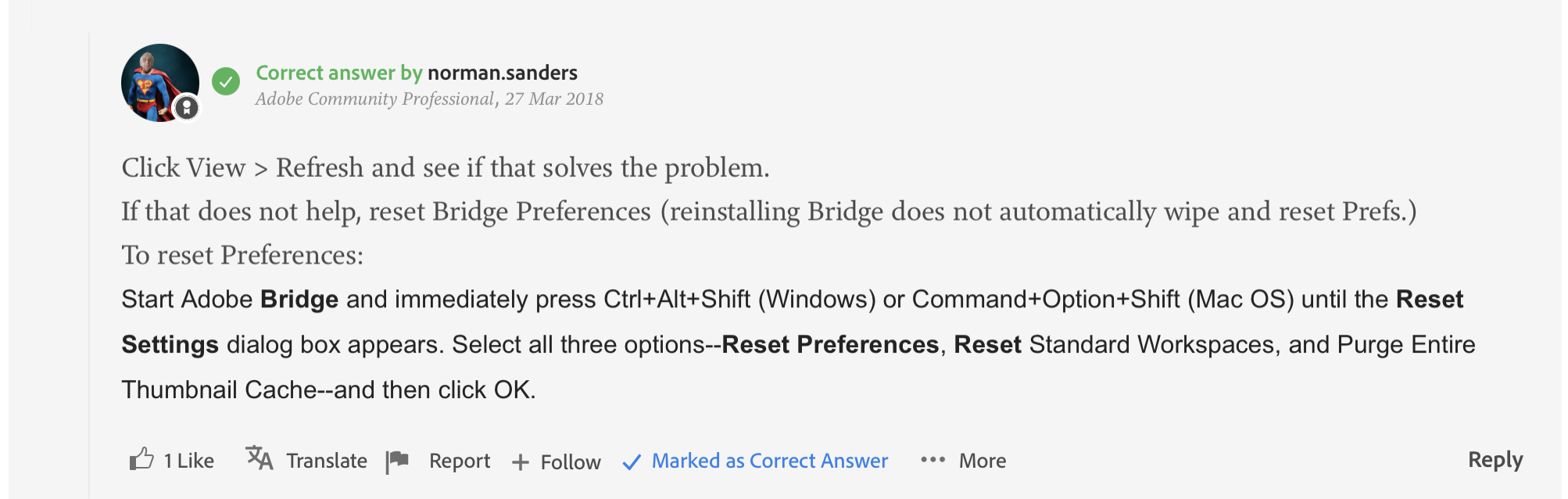Open norman.sanders profile via username link
The height and width of the screenshot is (499, 1568).
point(503,73)
